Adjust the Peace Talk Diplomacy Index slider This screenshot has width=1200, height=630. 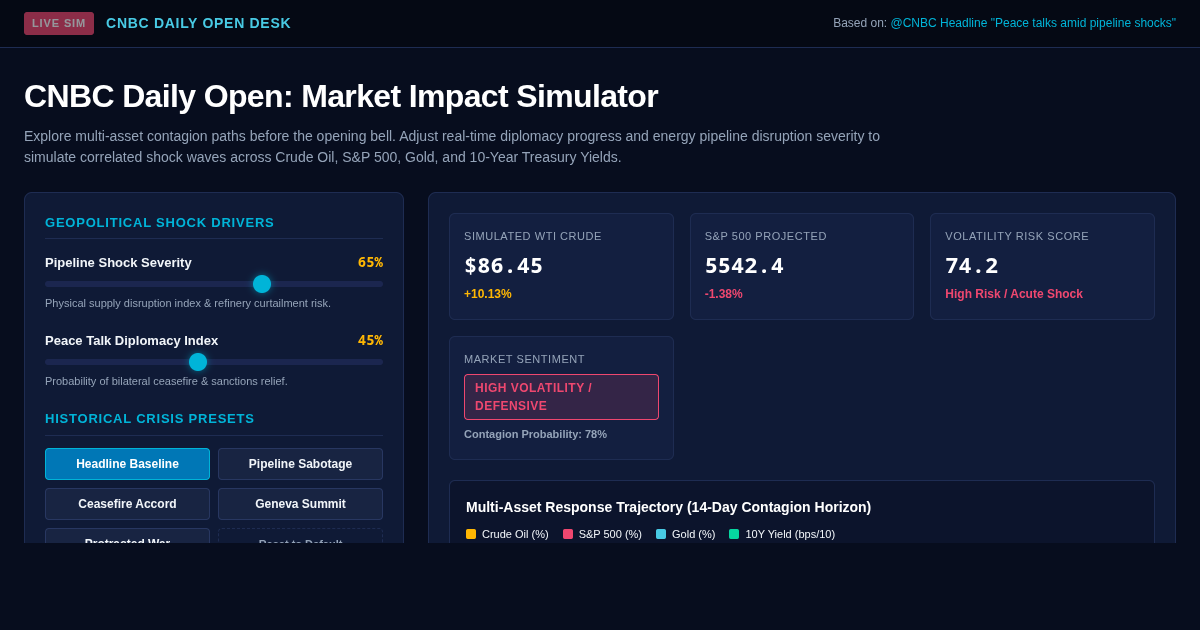214,362
